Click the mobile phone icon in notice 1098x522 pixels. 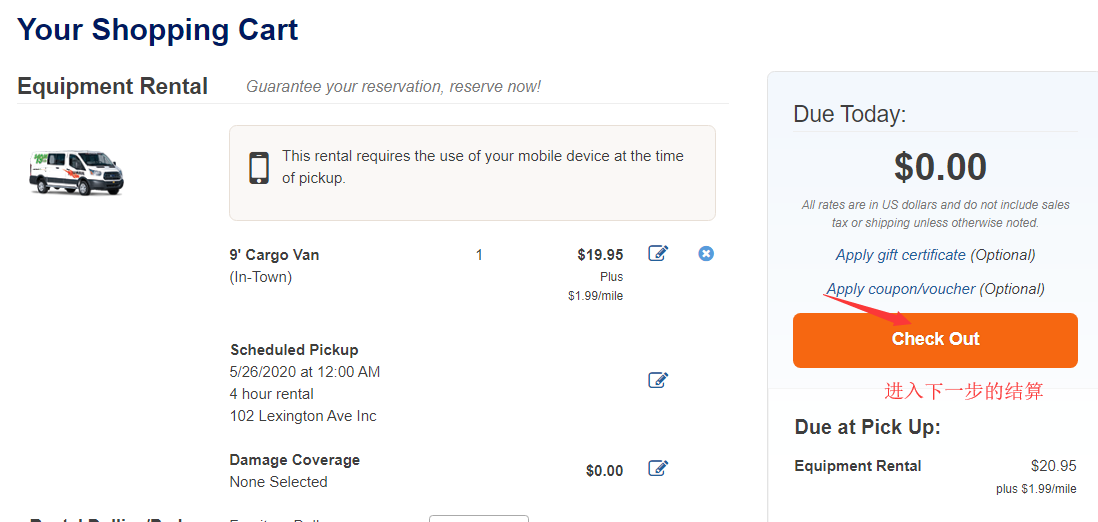[259, 167]
